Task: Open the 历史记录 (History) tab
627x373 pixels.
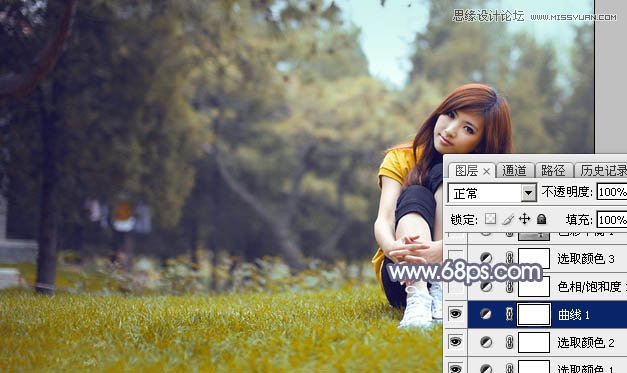Action: [x=602, y=171]
